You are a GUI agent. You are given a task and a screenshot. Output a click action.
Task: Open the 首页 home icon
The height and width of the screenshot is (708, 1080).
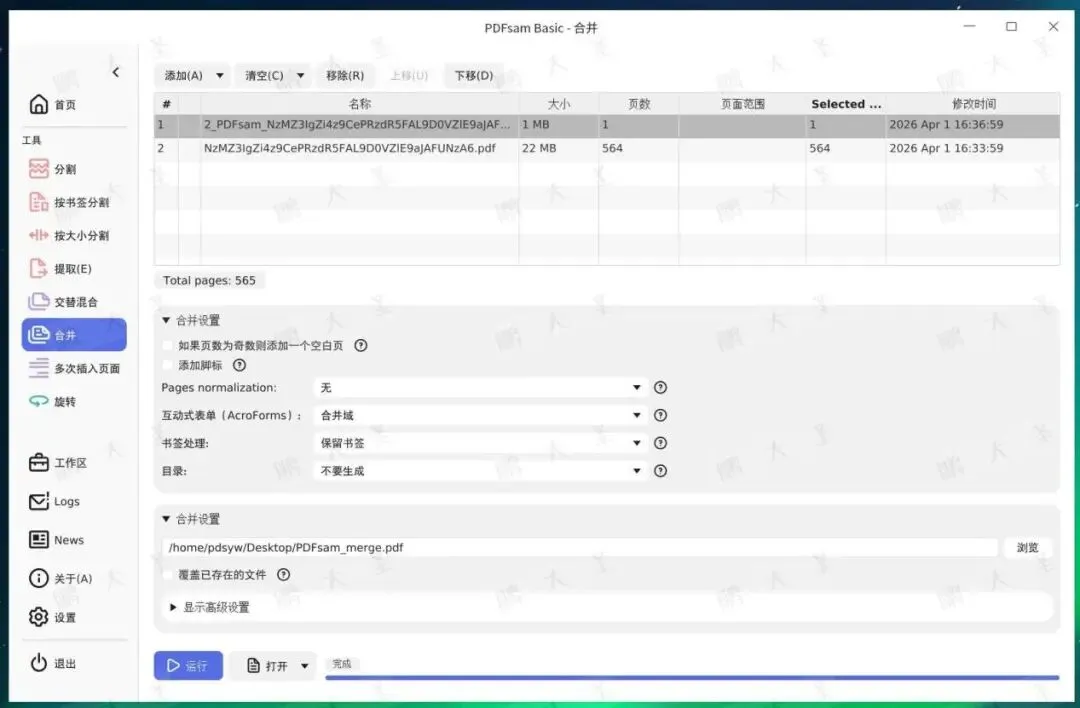[39, 104]
